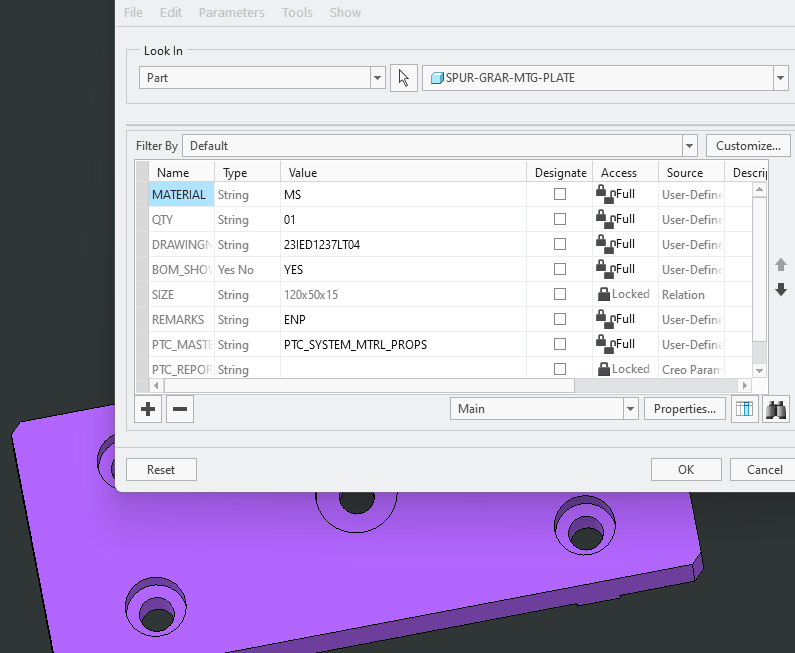Toggle Designate checkbox for QTY
This screenshot has width=795, height=653.
tap(560, 219)
